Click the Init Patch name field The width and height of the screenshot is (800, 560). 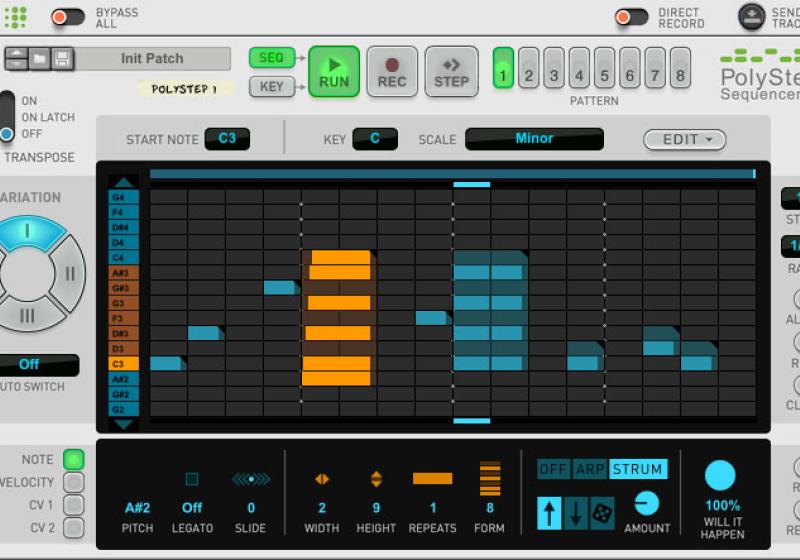[x=153, y=59]
